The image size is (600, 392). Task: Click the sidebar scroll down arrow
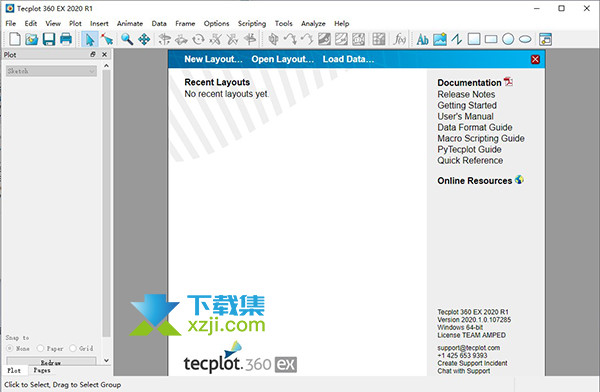click(x=106, y=360)
